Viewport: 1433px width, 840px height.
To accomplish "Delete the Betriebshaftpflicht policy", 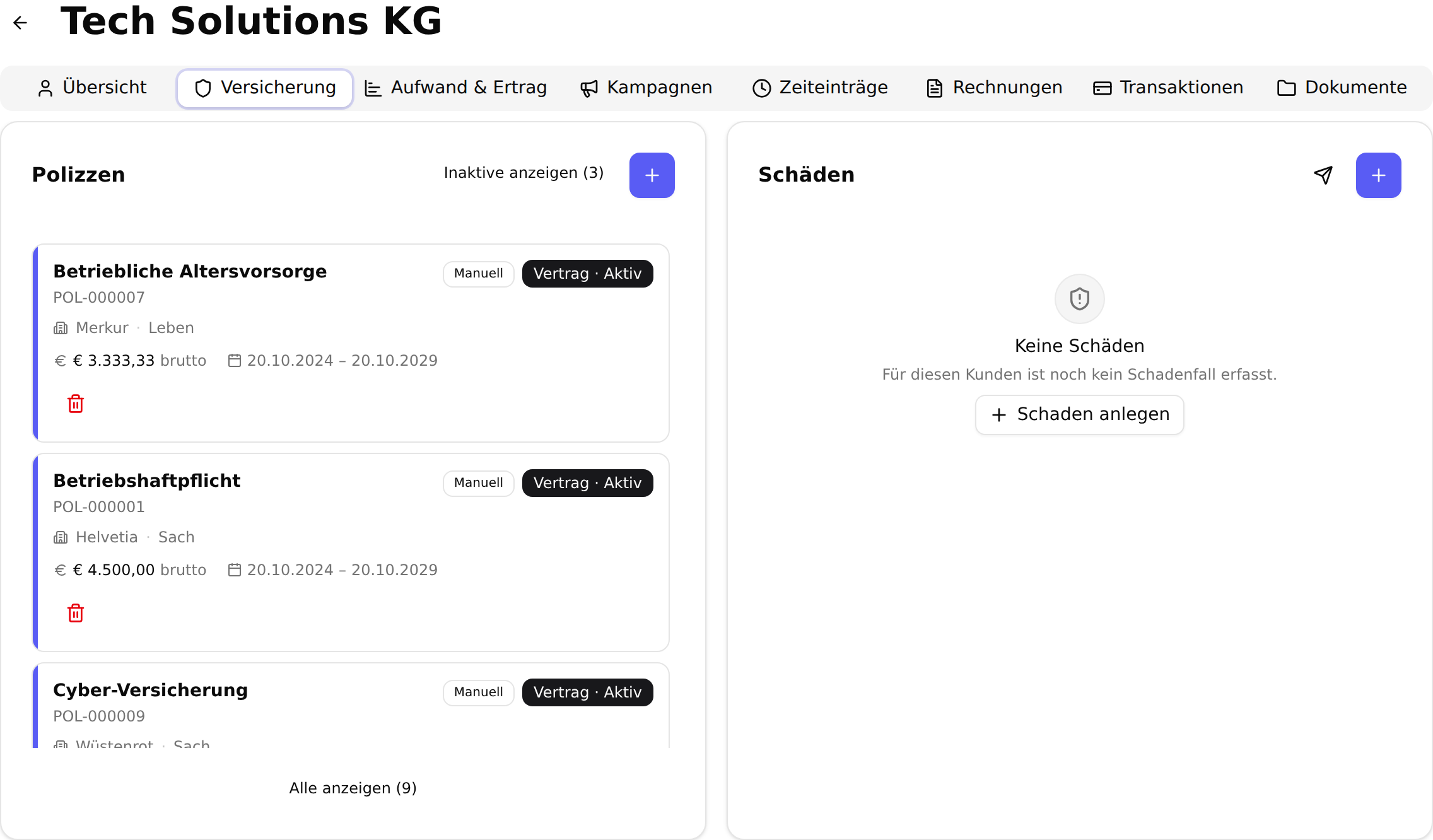I will (76, 613).
